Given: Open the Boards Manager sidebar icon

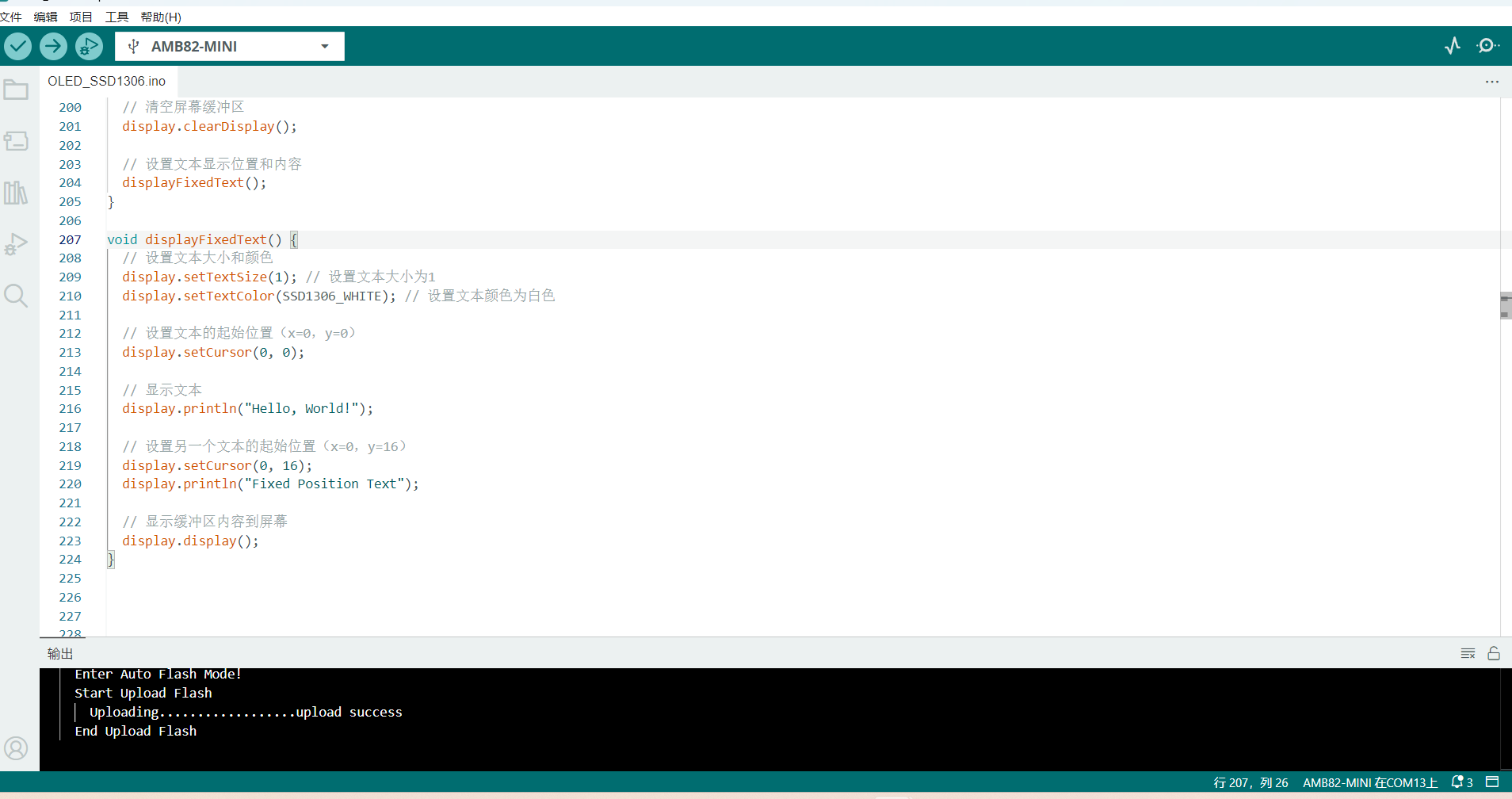Looking at the screenshot, I should pos(16,141).
